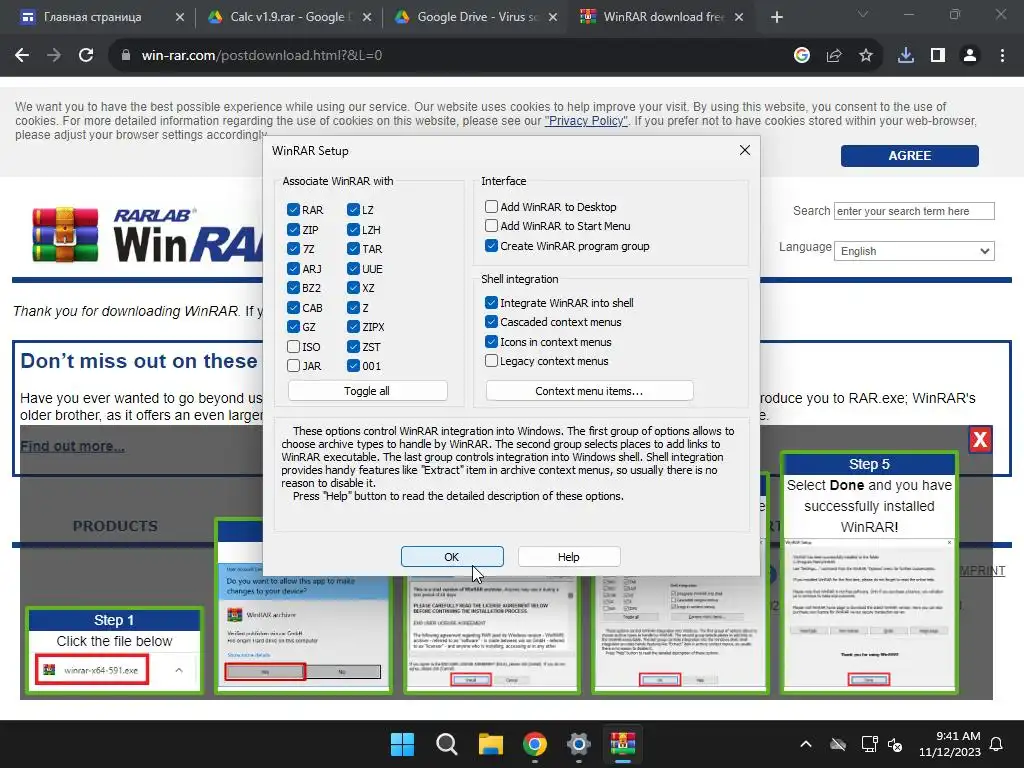Open the Chrome profile icon
Screen dimensions: 1024x768
point(970,56)
